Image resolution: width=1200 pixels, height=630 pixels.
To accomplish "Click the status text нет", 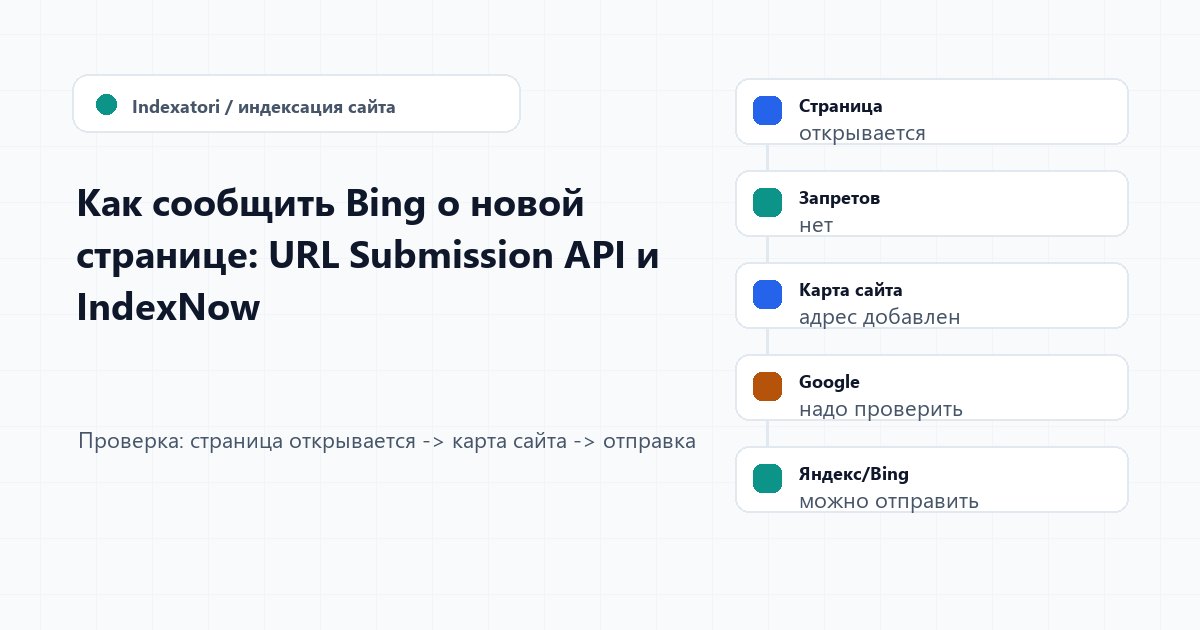I will click(x=816, y=225).
